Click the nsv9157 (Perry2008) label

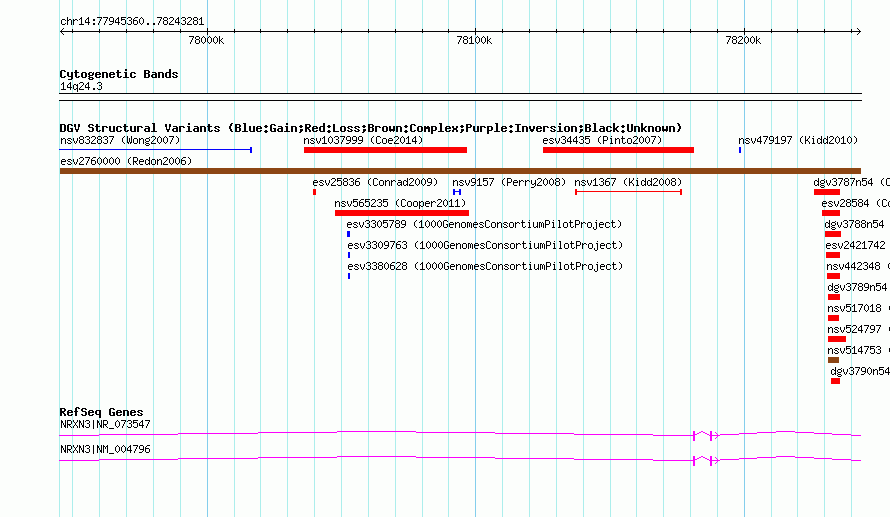tap(509, 182)
